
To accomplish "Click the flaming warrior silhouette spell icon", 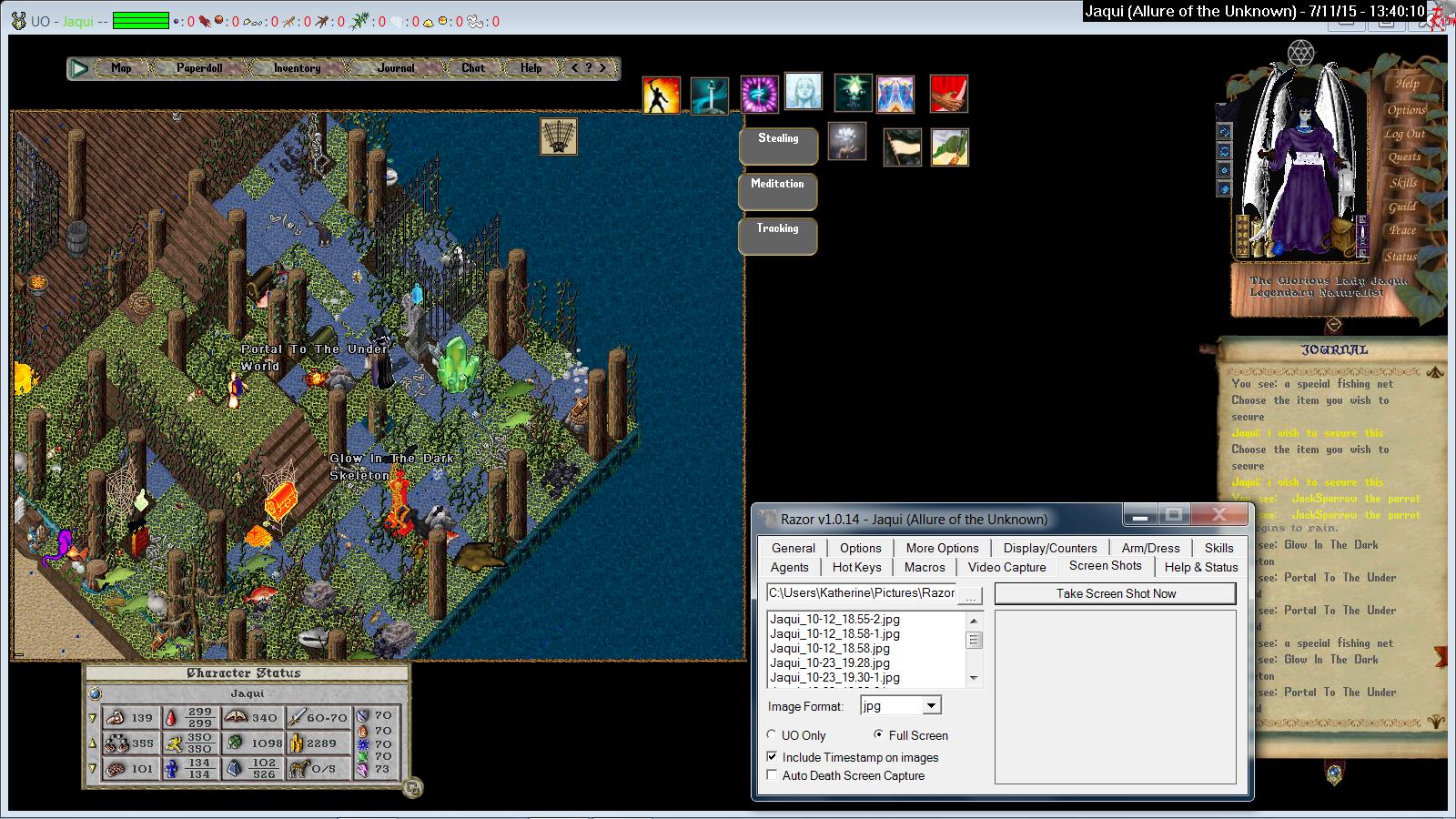I will click(662, 95).
